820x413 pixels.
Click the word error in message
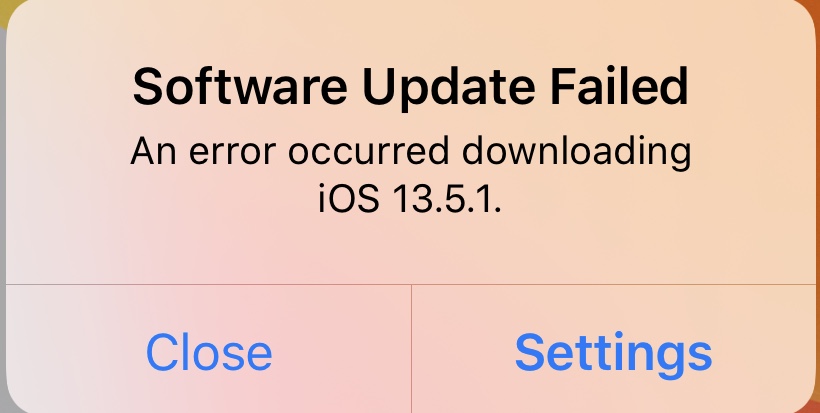tap(232, 152)
